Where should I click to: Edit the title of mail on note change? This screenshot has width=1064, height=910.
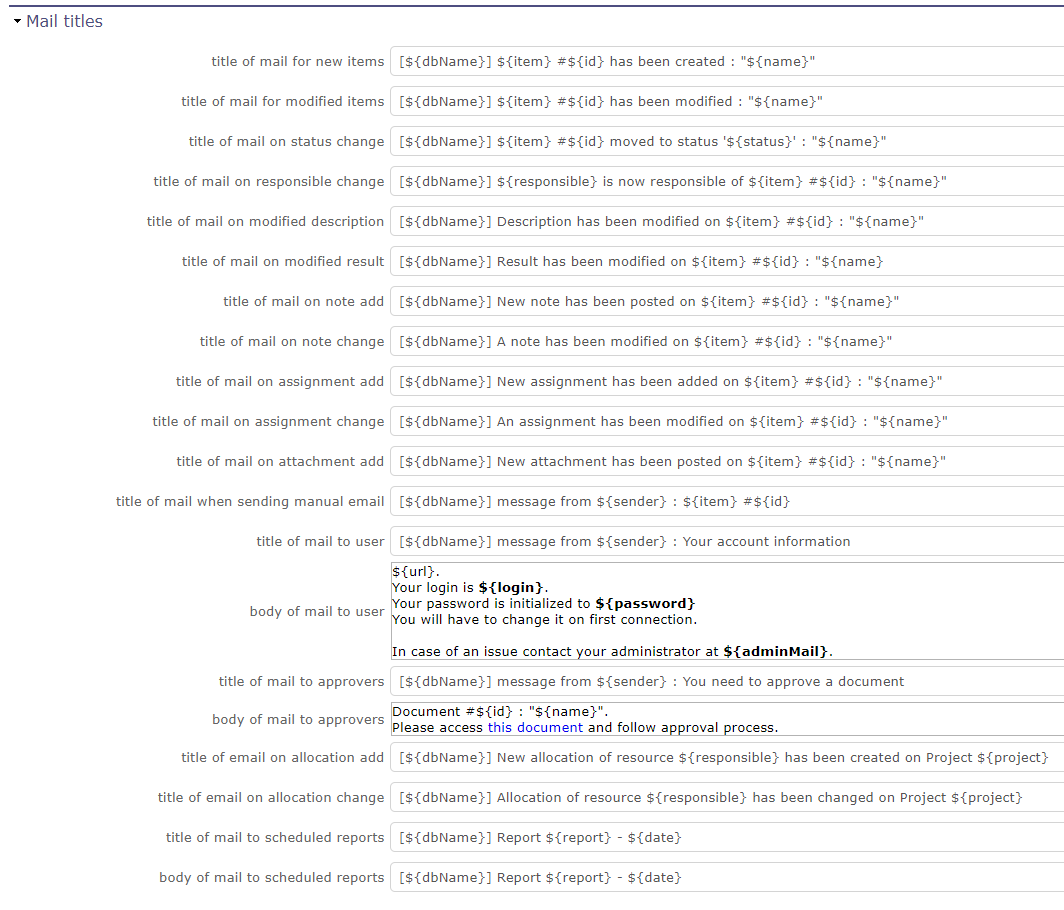[700, 341]
